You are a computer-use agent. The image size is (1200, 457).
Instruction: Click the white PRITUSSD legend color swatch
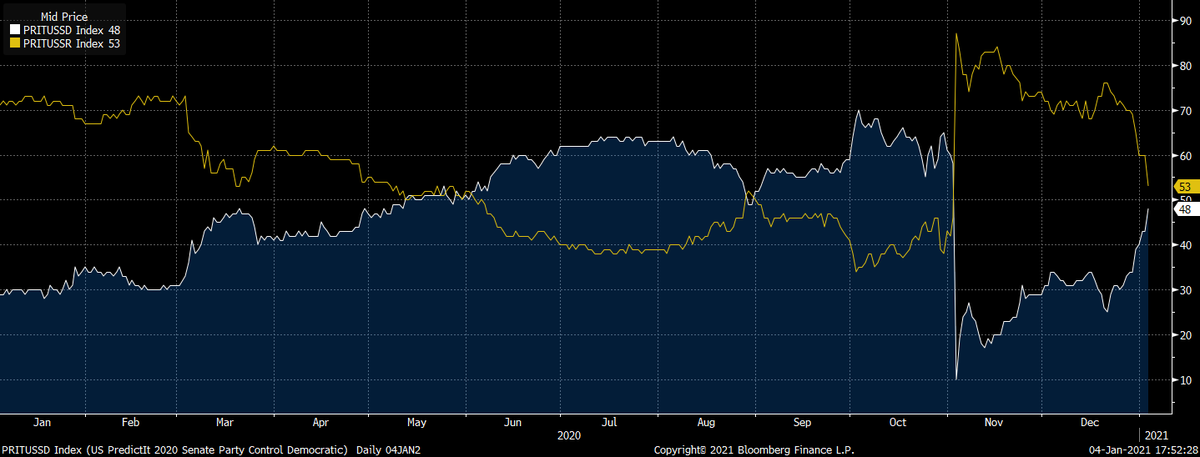click(x=14, y=31)
